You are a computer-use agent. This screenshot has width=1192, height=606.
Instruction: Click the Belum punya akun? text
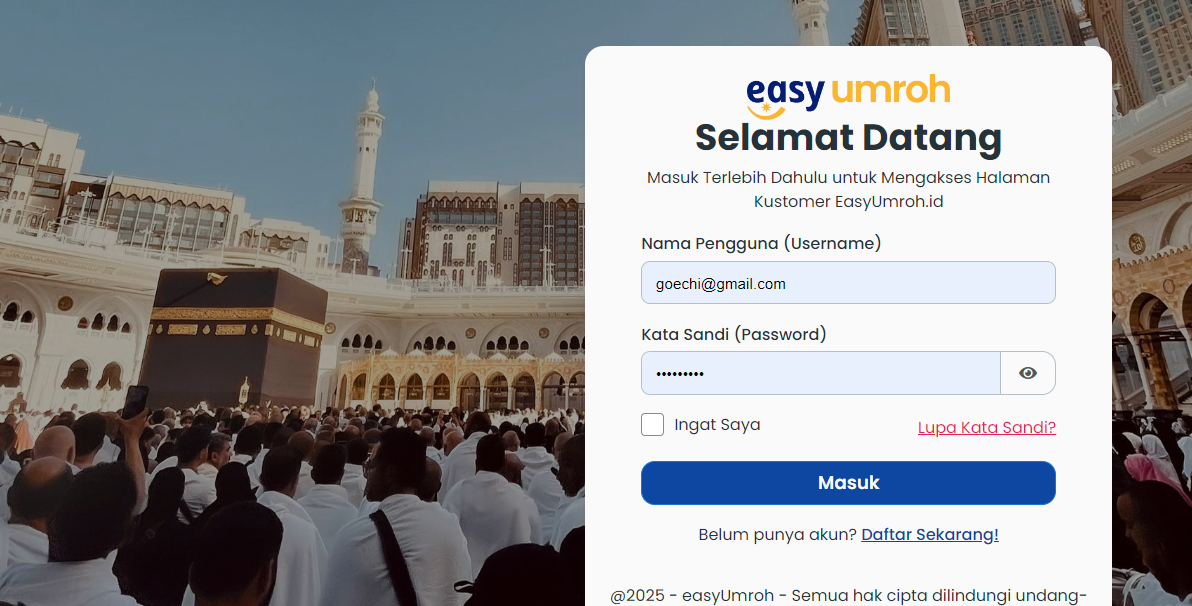point(777,535)
